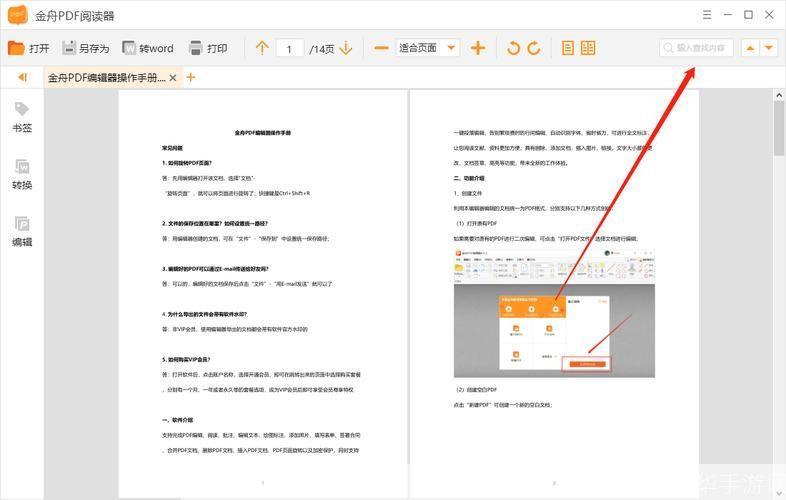
Task: Open the 书签 bookmarks panel
Action: [x=22, y=117]
